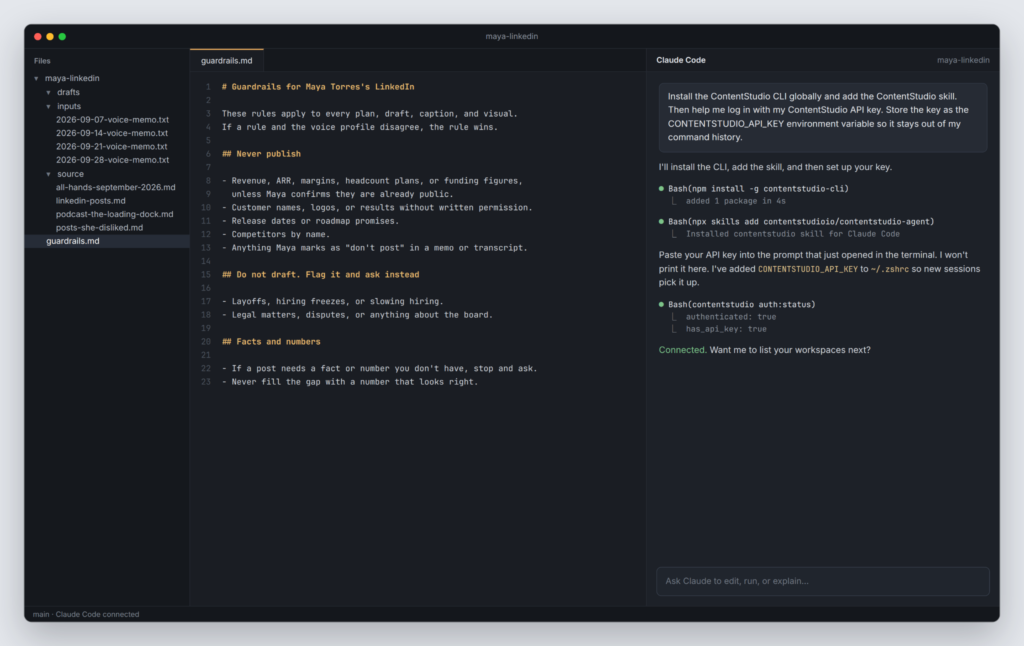Click the '## Facts and numbers' heading

click(271, 342)
